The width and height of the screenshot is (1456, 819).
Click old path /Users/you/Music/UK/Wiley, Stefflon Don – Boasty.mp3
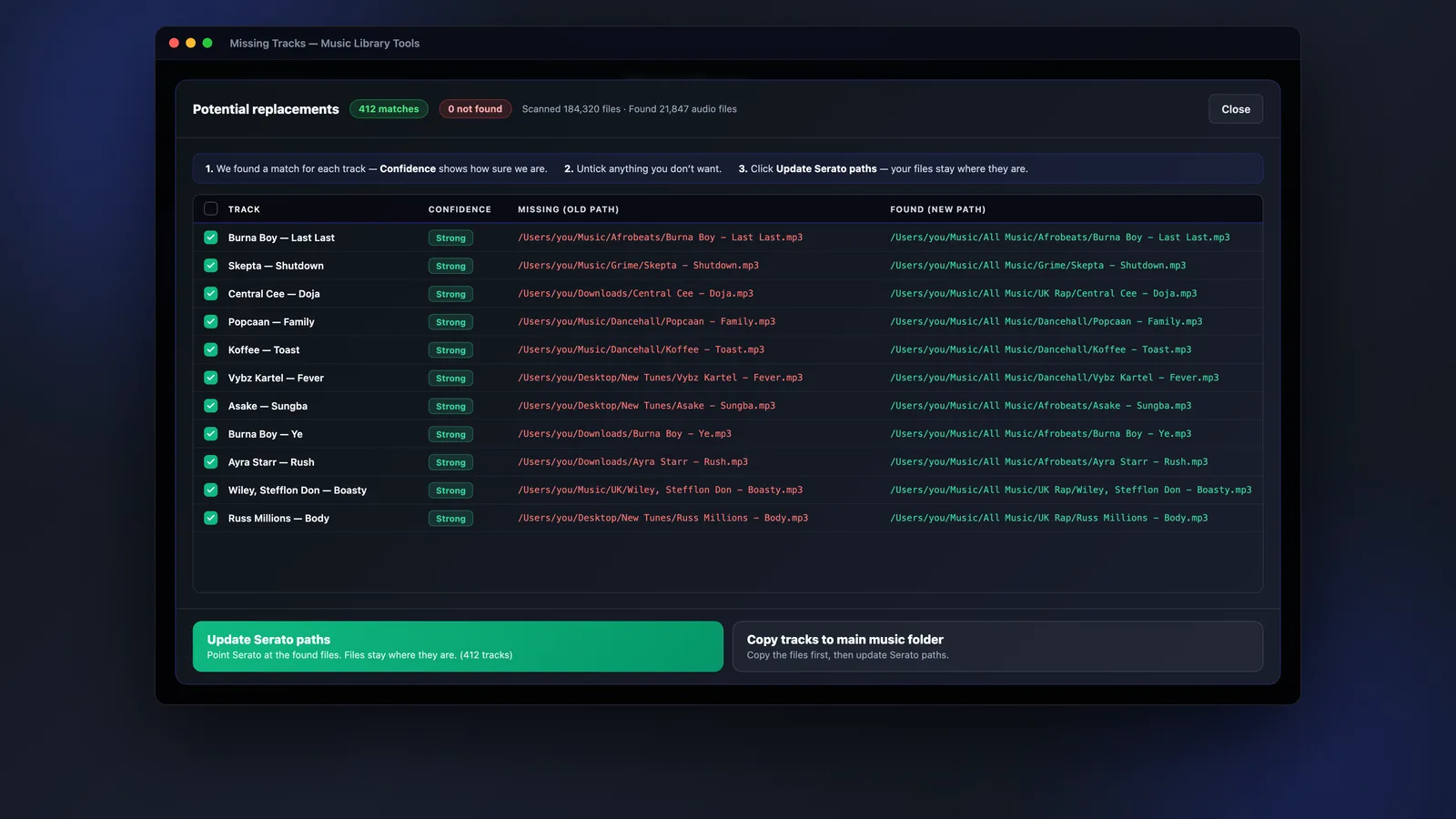(660, 490)
